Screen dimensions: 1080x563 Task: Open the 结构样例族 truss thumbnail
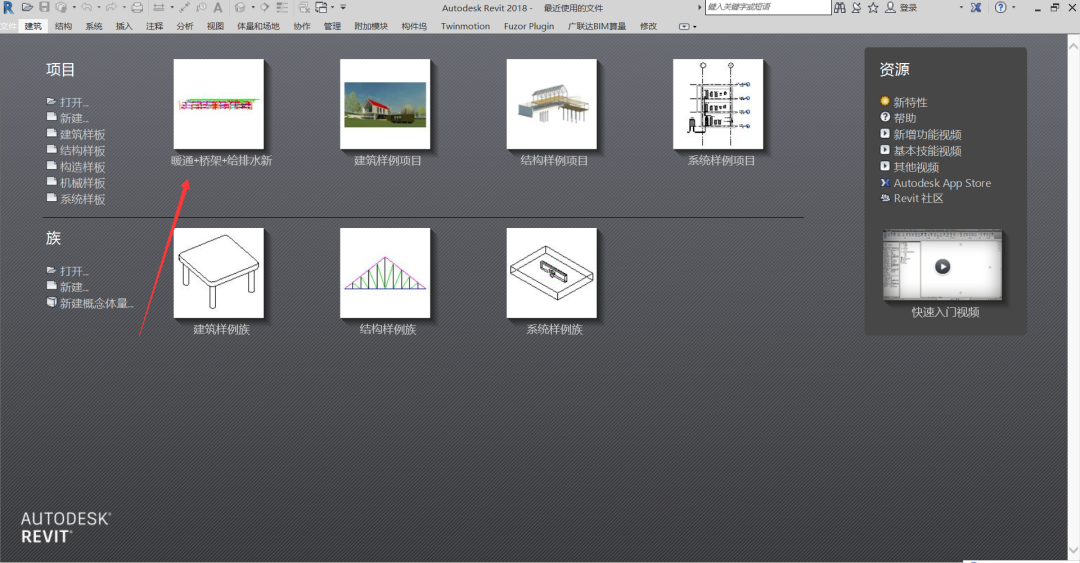tap(386, 273)
